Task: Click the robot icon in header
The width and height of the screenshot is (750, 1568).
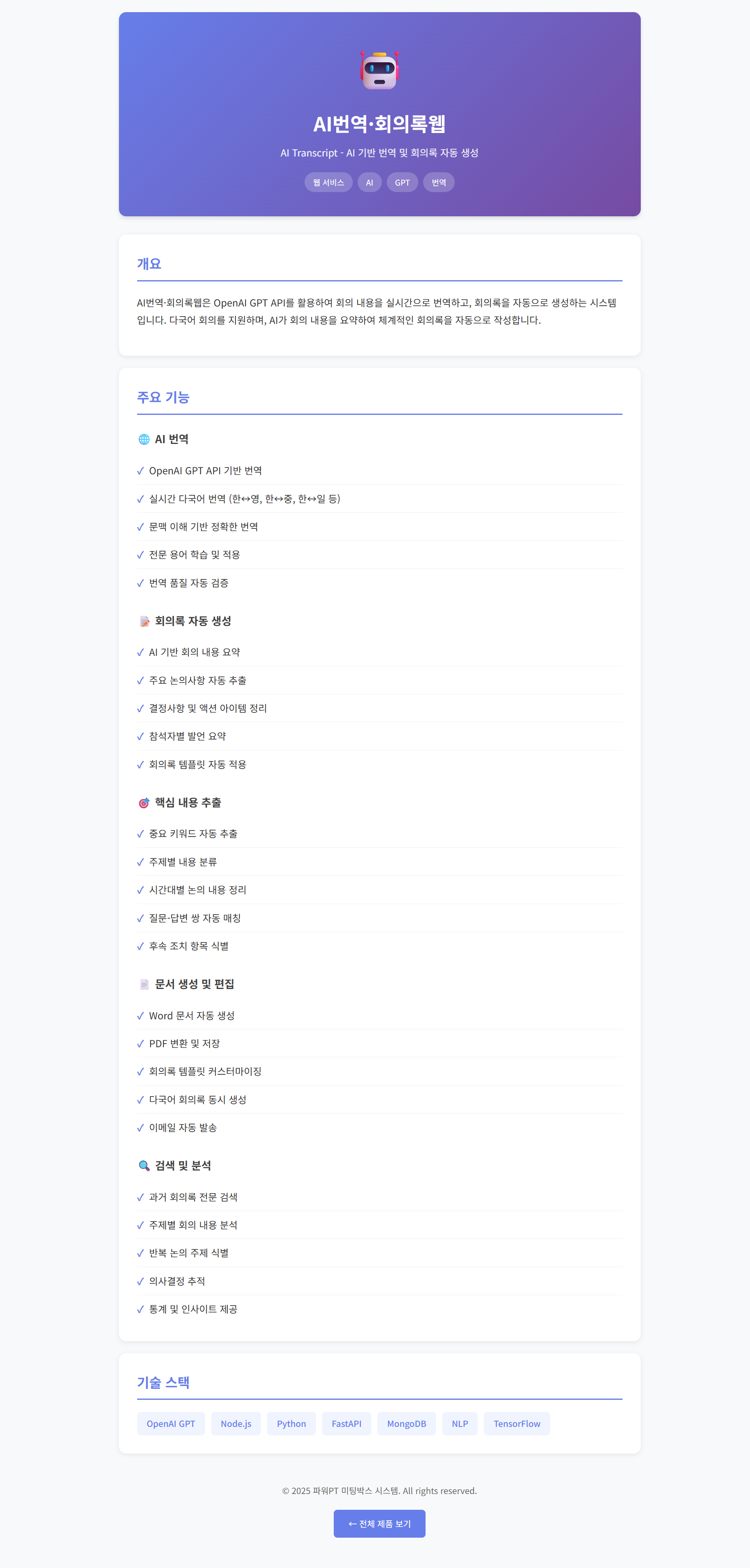Action: point(379,71)
